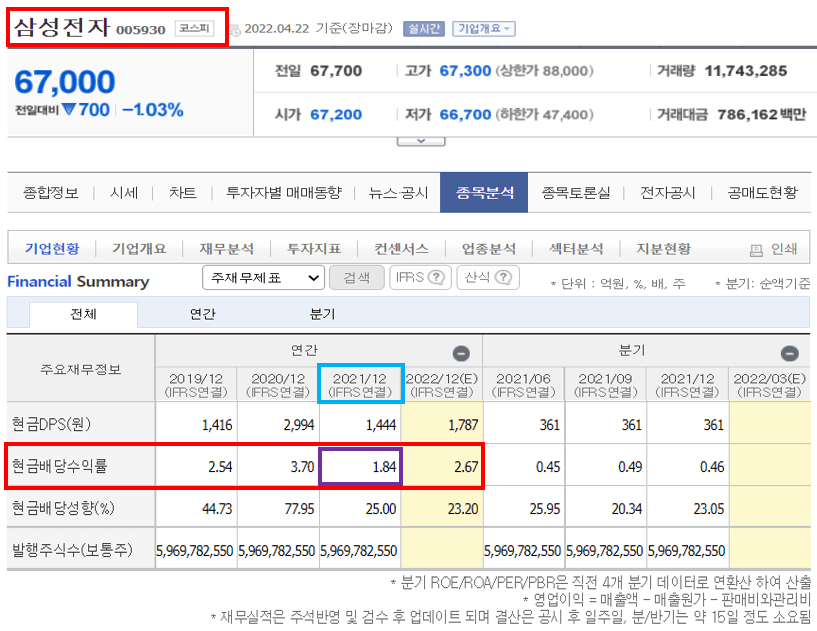Click the 2,994 현금DPS cell
This screenshot has height=631, width=817.
click(x=278, y=425)
